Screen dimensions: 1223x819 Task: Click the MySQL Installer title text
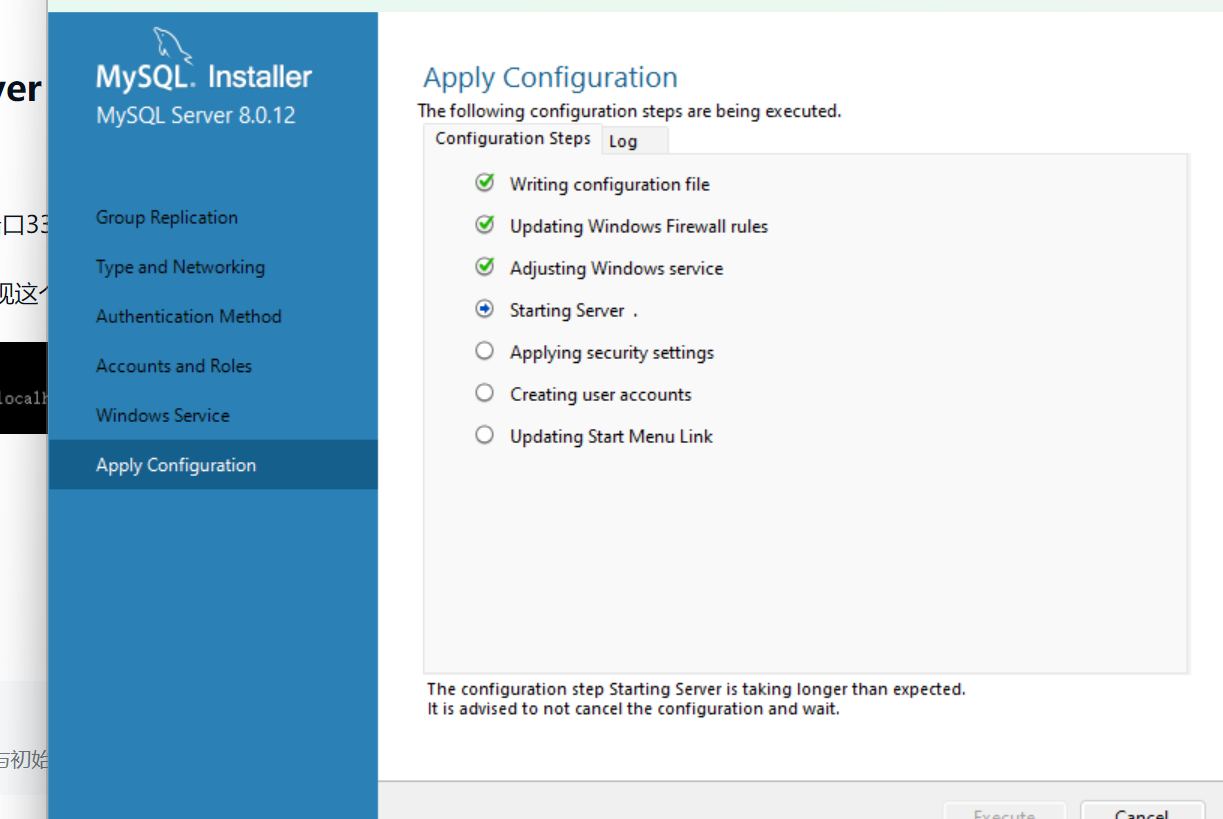pyautogui.click(x=204, y=77)
